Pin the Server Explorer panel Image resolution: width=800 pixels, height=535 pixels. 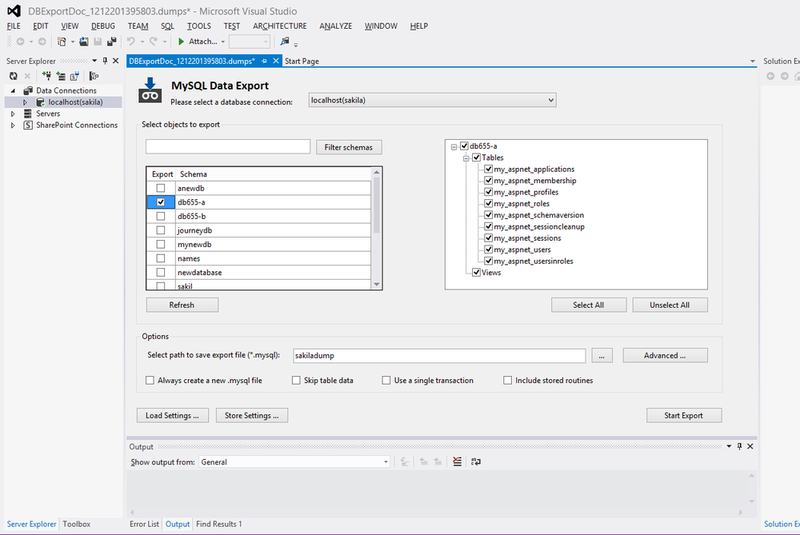[105, 61]
